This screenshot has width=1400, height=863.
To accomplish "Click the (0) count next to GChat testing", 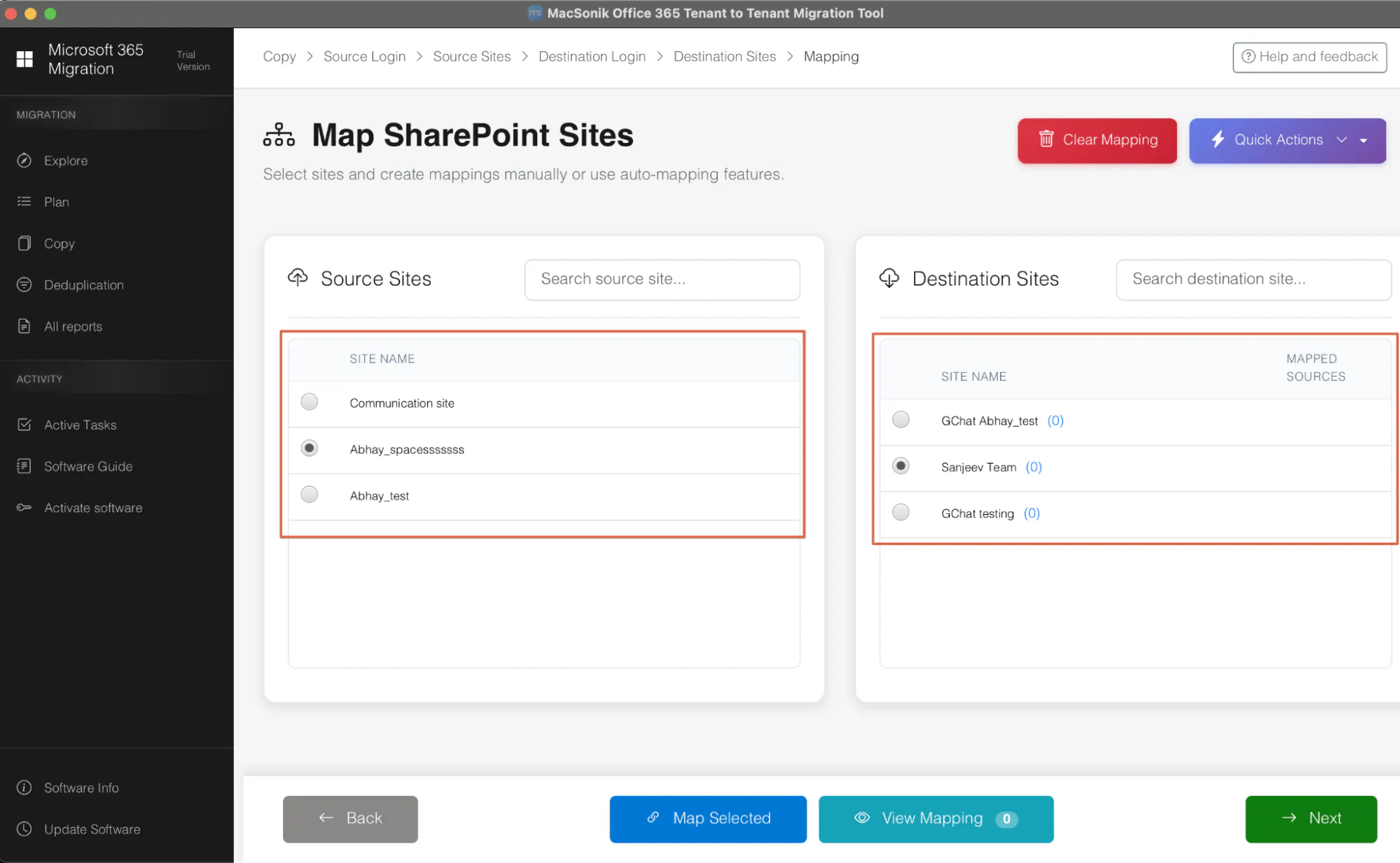I will click(1032, 513).
